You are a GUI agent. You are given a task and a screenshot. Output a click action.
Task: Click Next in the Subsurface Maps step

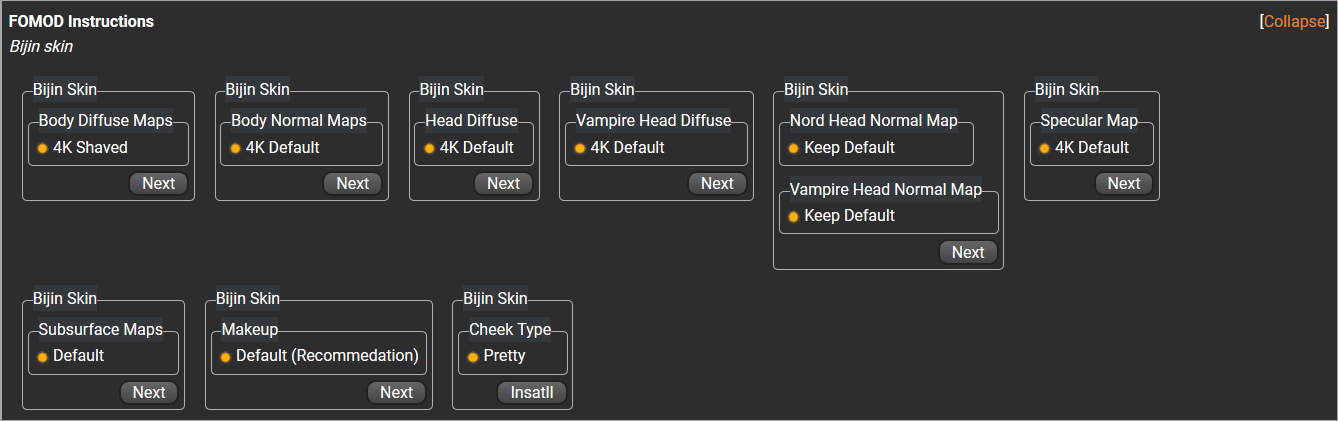point(149,392)
